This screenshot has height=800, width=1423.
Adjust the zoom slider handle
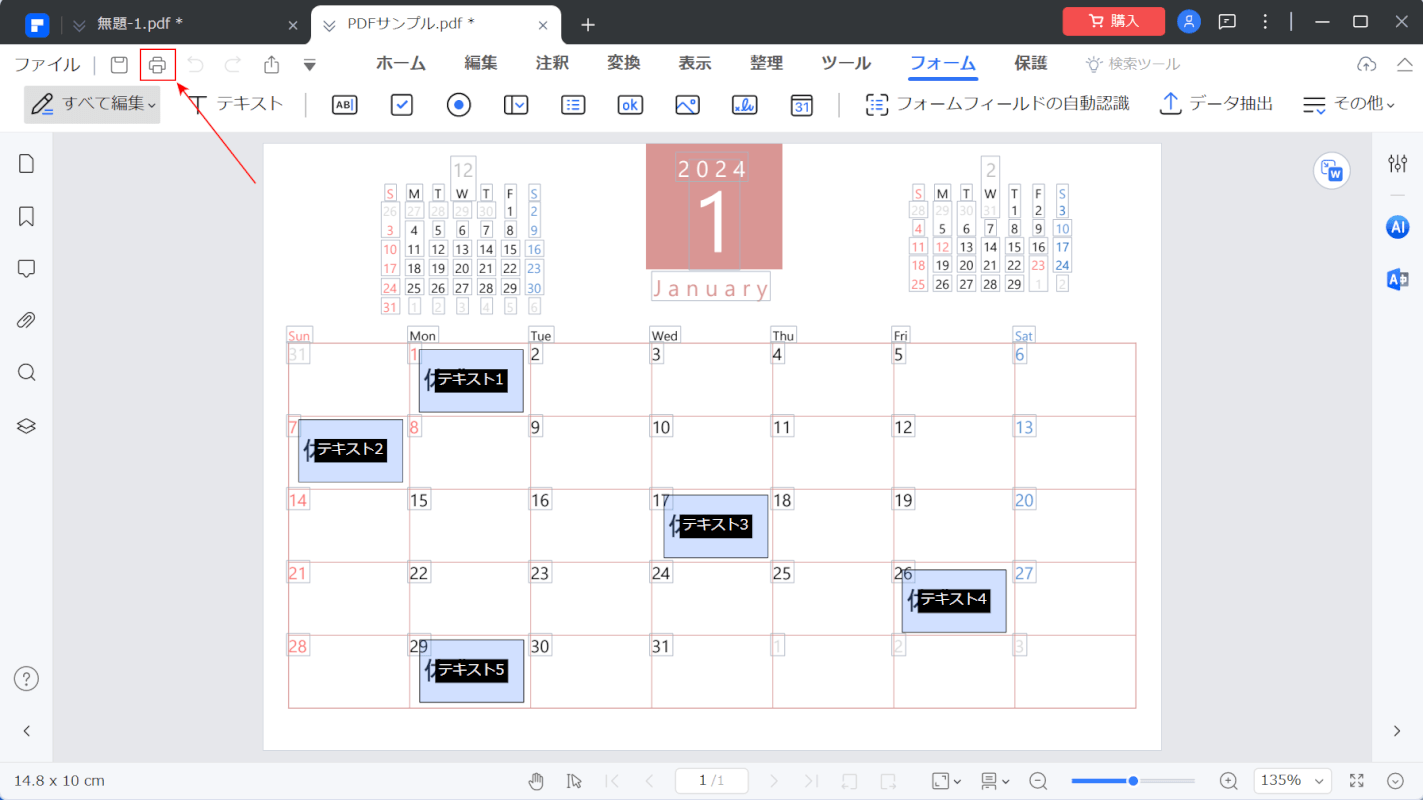pos(1133,781)
